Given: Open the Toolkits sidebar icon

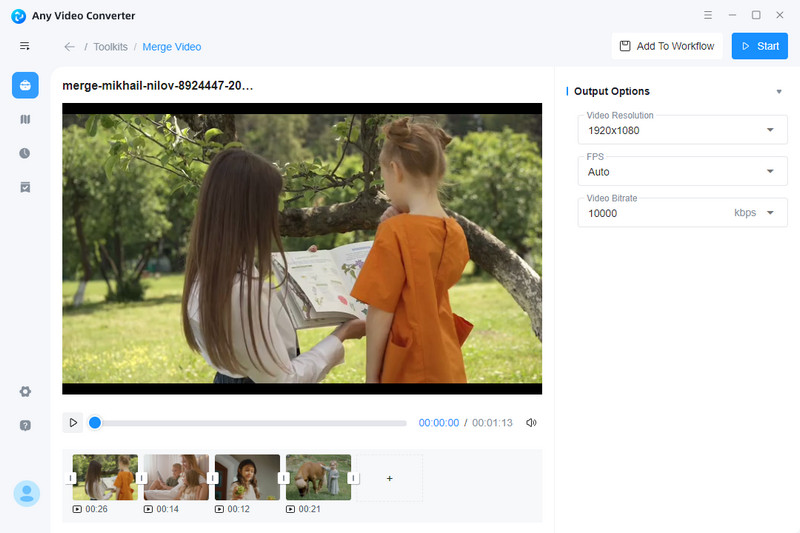Looking at the screenshot, I should coord(25,85).
